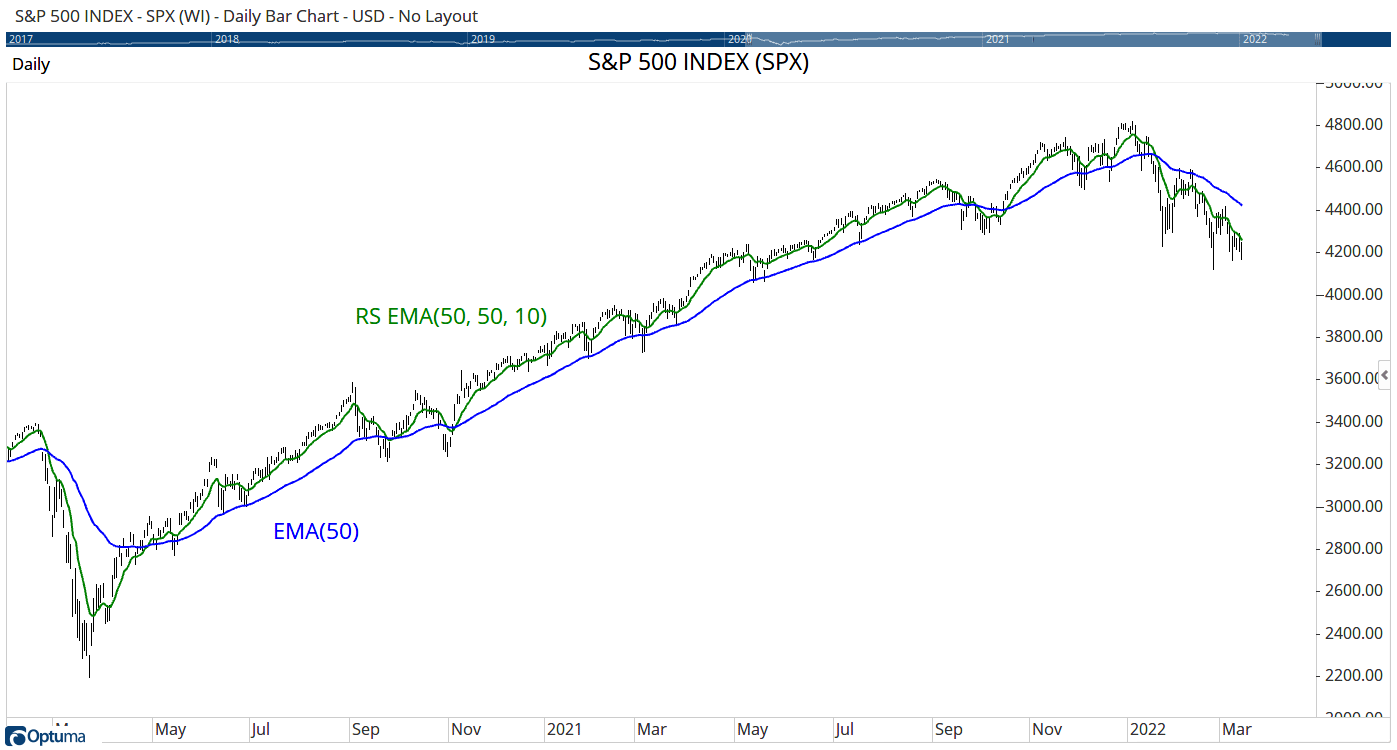Click the Daily timeframe label
1397x750 pixels.
tap(31, 64)
